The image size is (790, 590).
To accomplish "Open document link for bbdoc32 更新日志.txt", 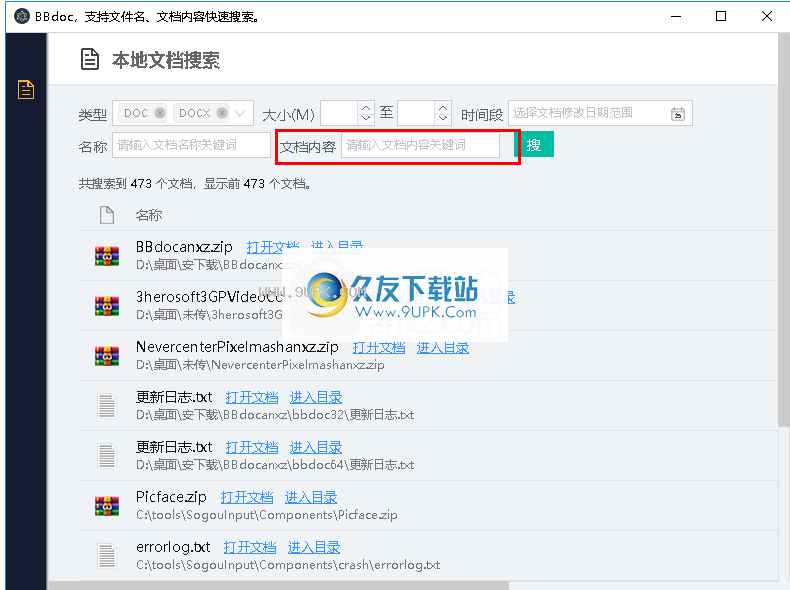I will 252,398.
